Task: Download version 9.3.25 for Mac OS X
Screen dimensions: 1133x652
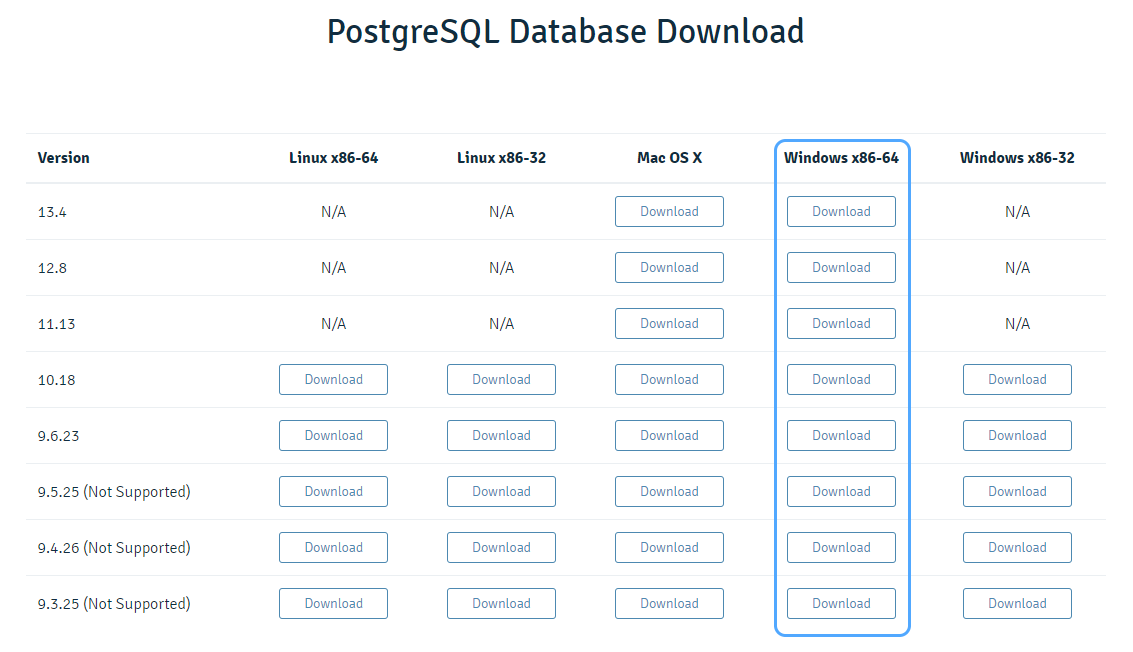Action: tap(669, 603)
